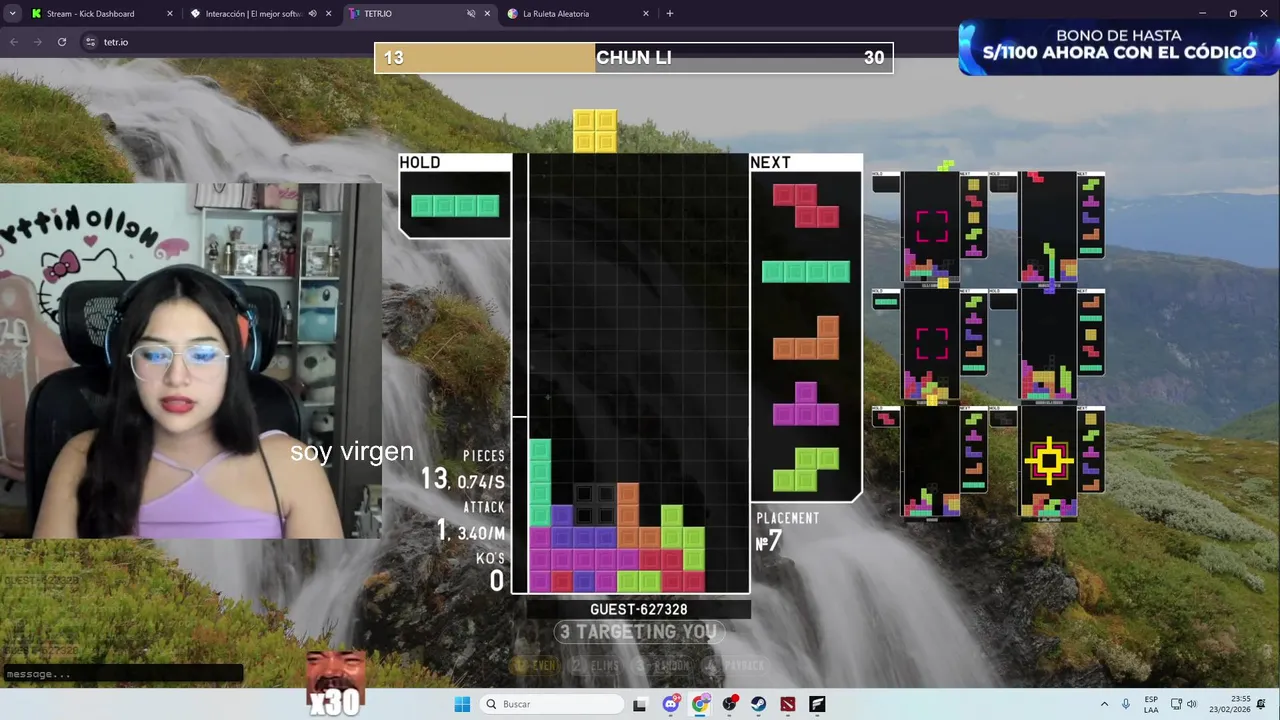Open the network status tray icon
Image resolution: width=1280 pixels, height=720 pixels.
pyautogui.click(x=1176, y=704)
